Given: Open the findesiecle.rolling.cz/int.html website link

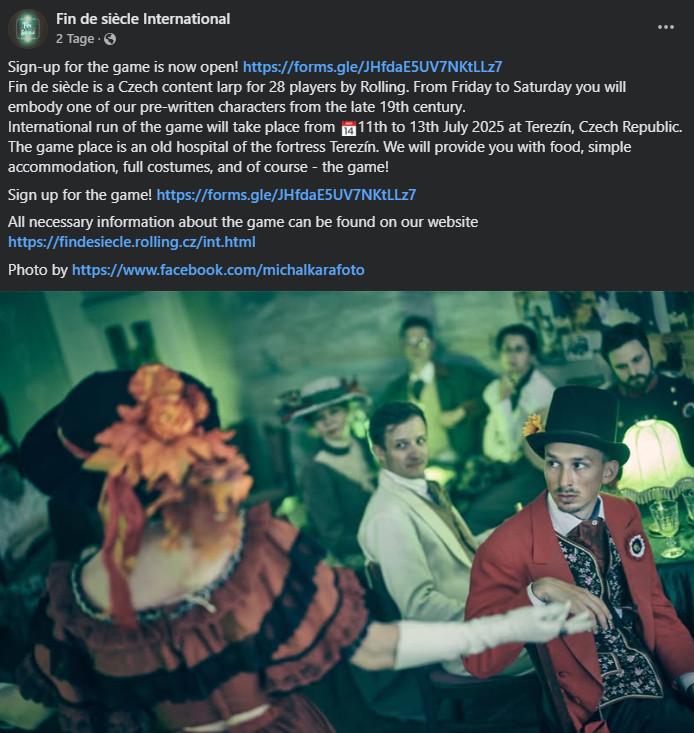Looking at the screenshot, I should point(132,242).
